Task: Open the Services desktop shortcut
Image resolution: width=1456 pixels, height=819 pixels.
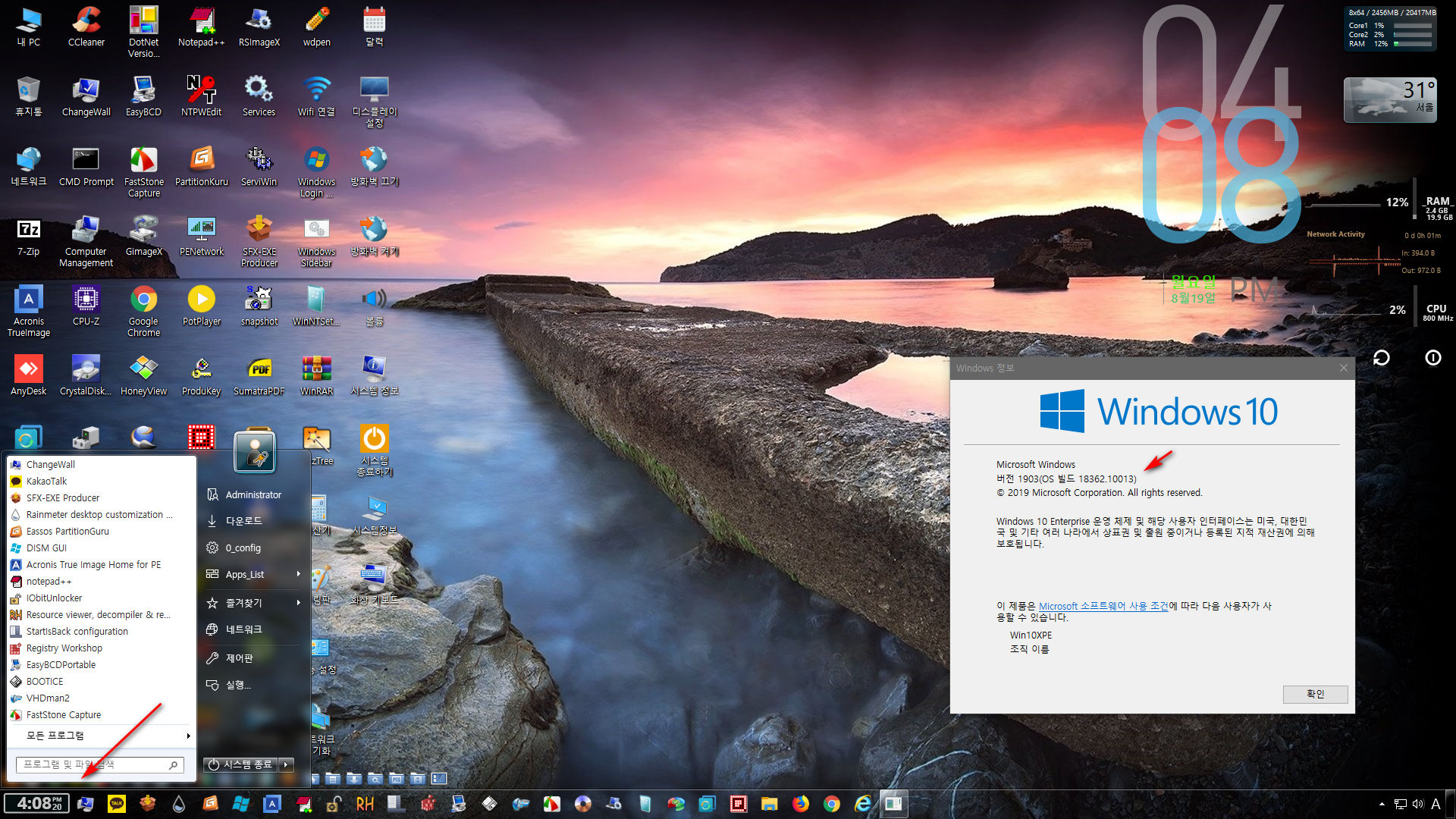Action: coord(259,96)
